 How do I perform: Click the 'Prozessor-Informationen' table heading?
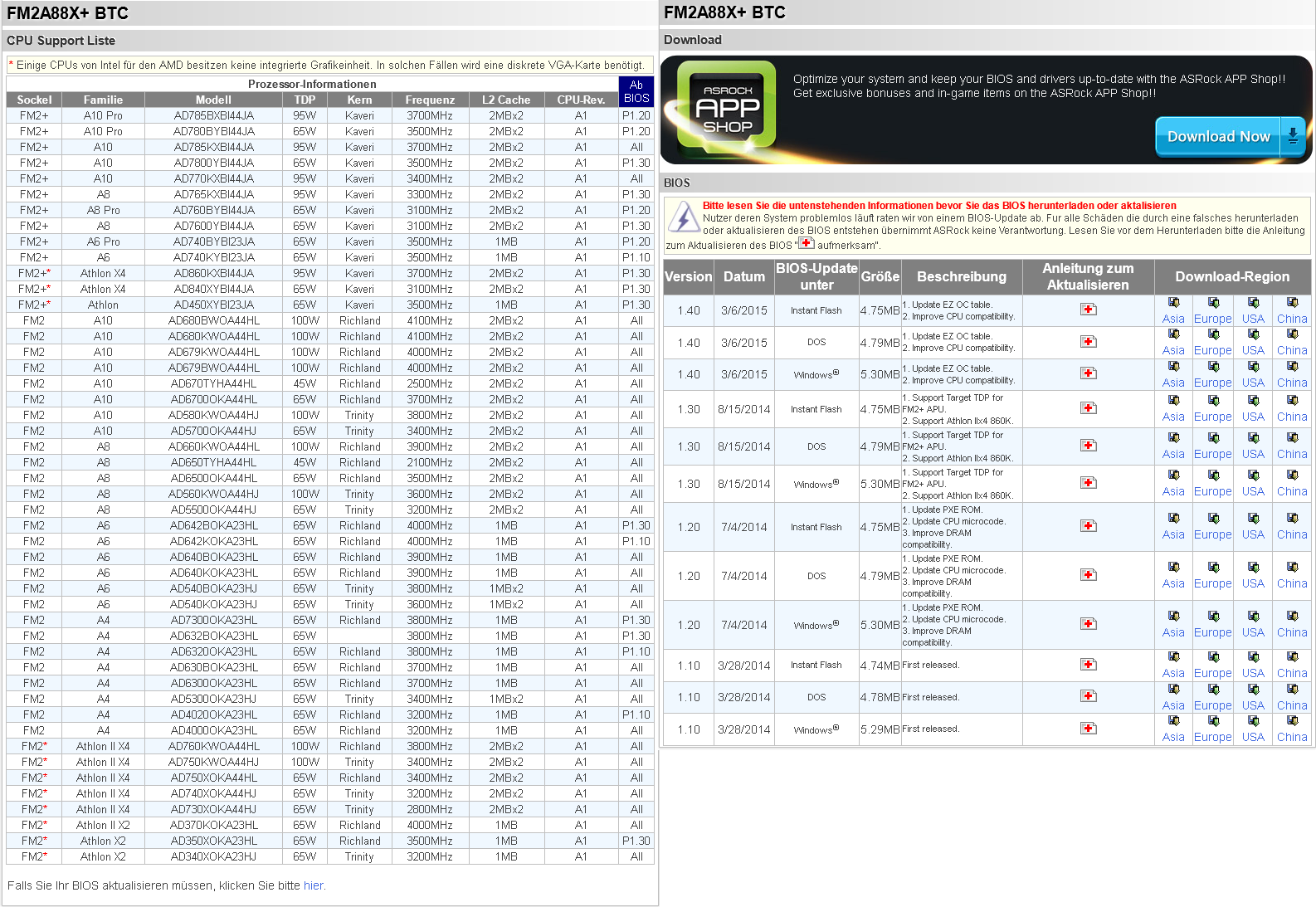(312, 85)
